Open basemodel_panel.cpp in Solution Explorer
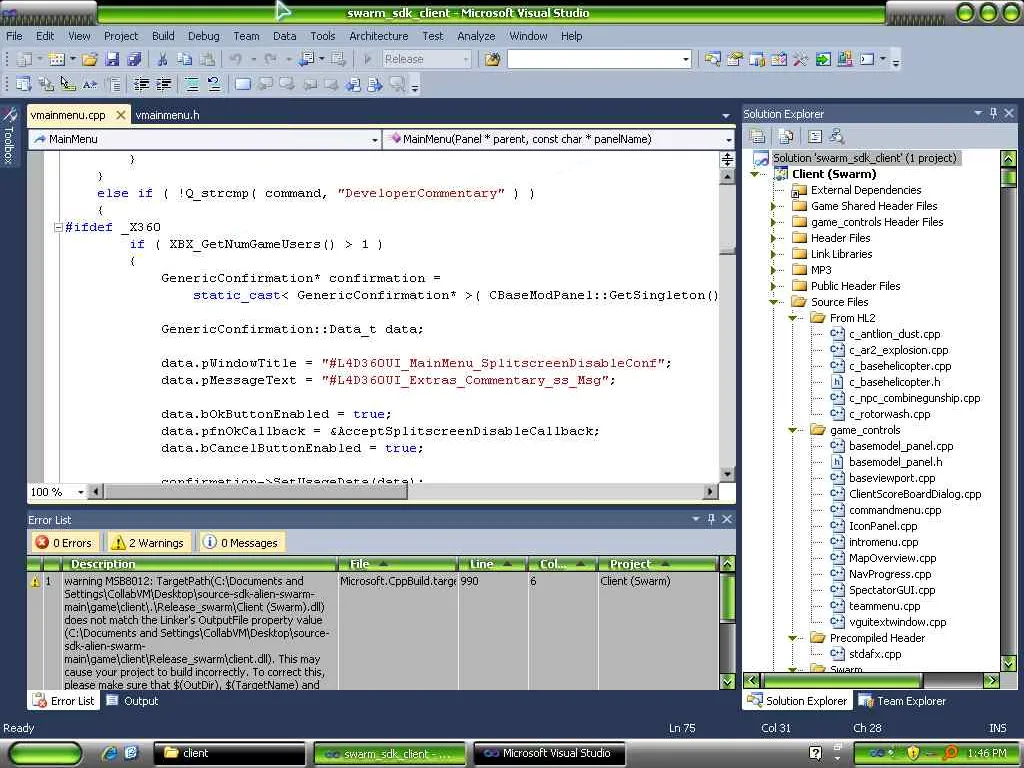This screenshot has height=768, width=1024. (x=901, y=446)
